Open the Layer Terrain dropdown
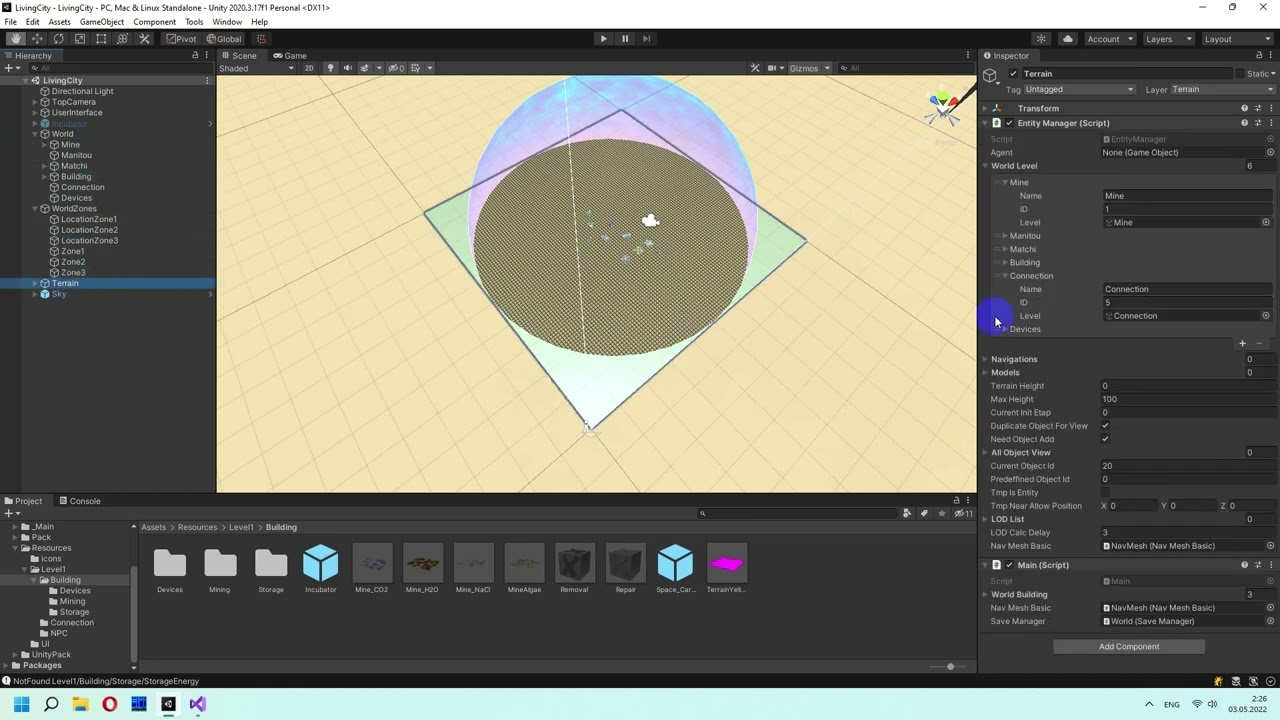The height and width of the screenshot is (720, 1280). click(1222, 89)
